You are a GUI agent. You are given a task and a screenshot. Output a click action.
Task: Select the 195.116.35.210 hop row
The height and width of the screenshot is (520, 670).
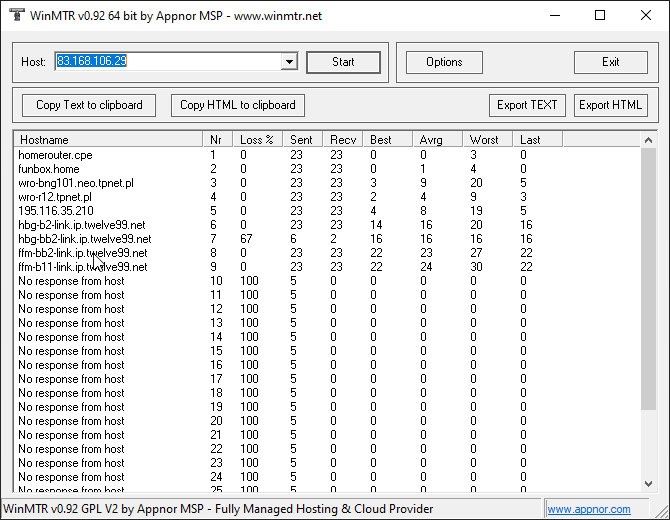point(56,211)
